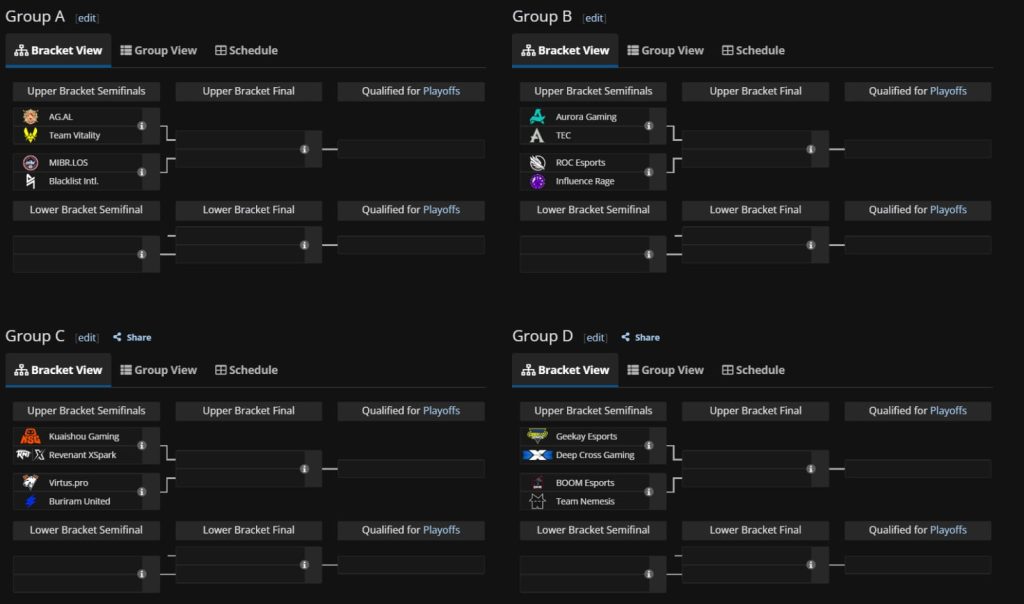The height and width of the screenshot is (604, 1024).
Task: Open match info for Aurora Gaming vs TEC
Action: point(648,126)
